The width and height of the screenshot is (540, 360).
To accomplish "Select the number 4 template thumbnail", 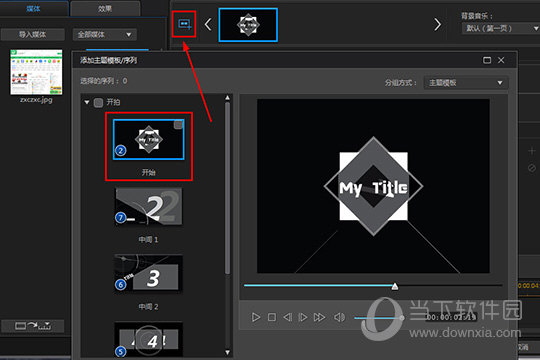I will pyautogui.click(x=148, y=340).
